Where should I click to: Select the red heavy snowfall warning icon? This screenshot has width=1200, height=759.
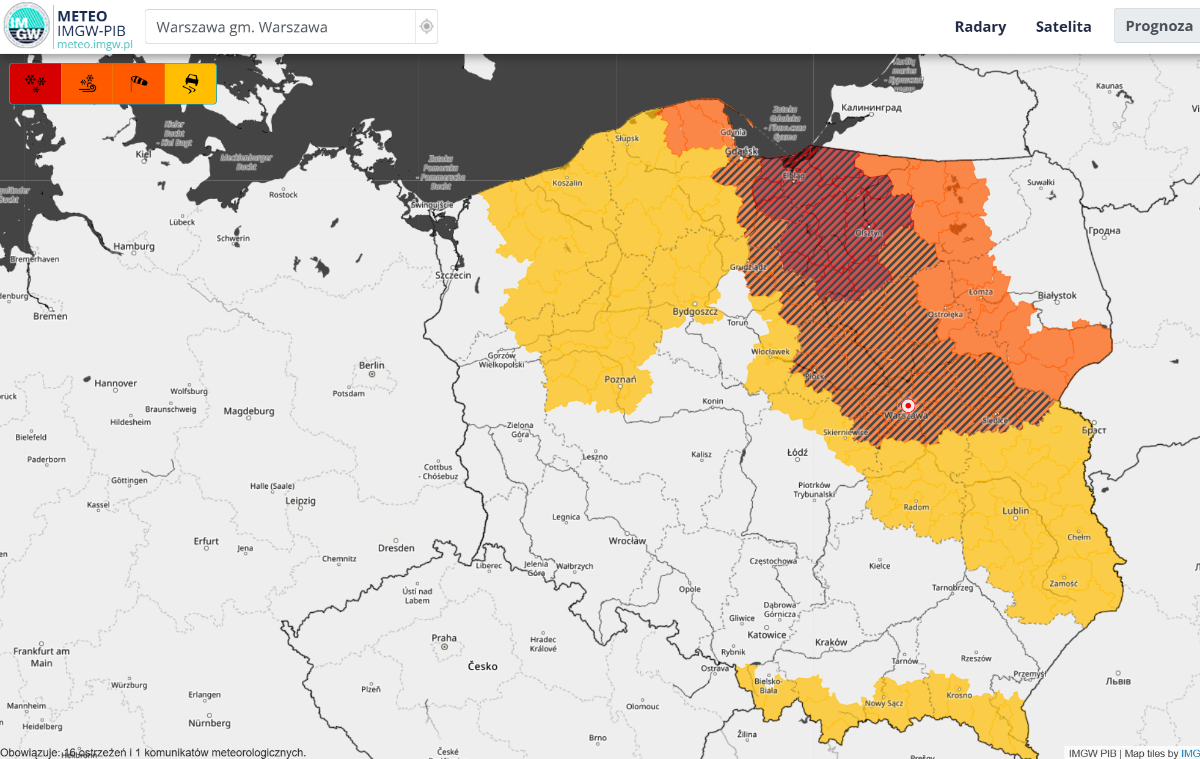tap(36, 84)
